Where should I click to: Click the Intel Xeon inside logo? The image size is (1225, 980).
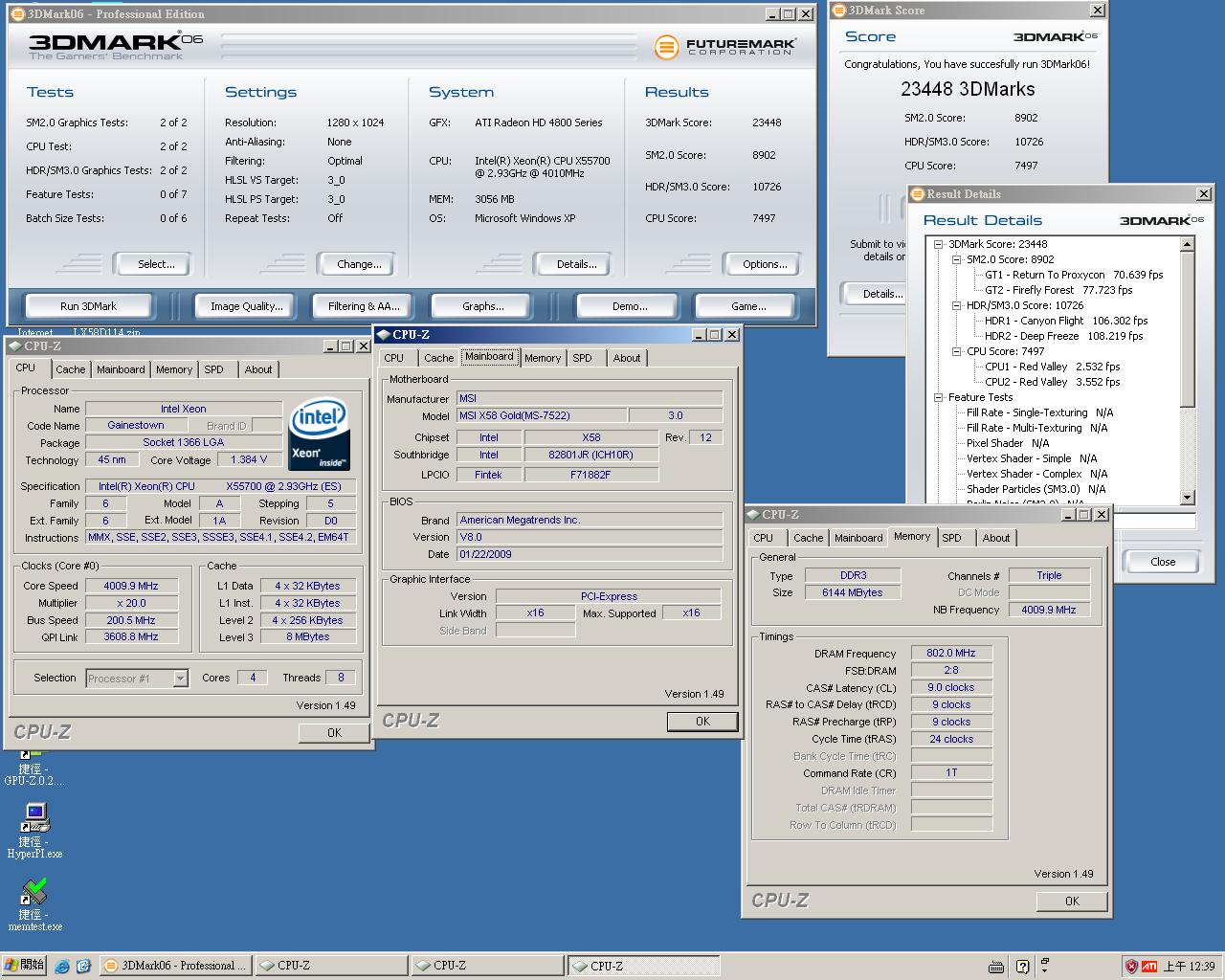click(319, 434)
